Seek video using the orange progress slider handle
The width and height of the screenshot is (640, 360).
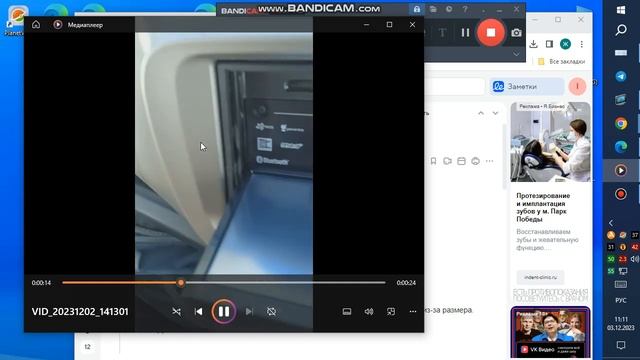[181, 282]
